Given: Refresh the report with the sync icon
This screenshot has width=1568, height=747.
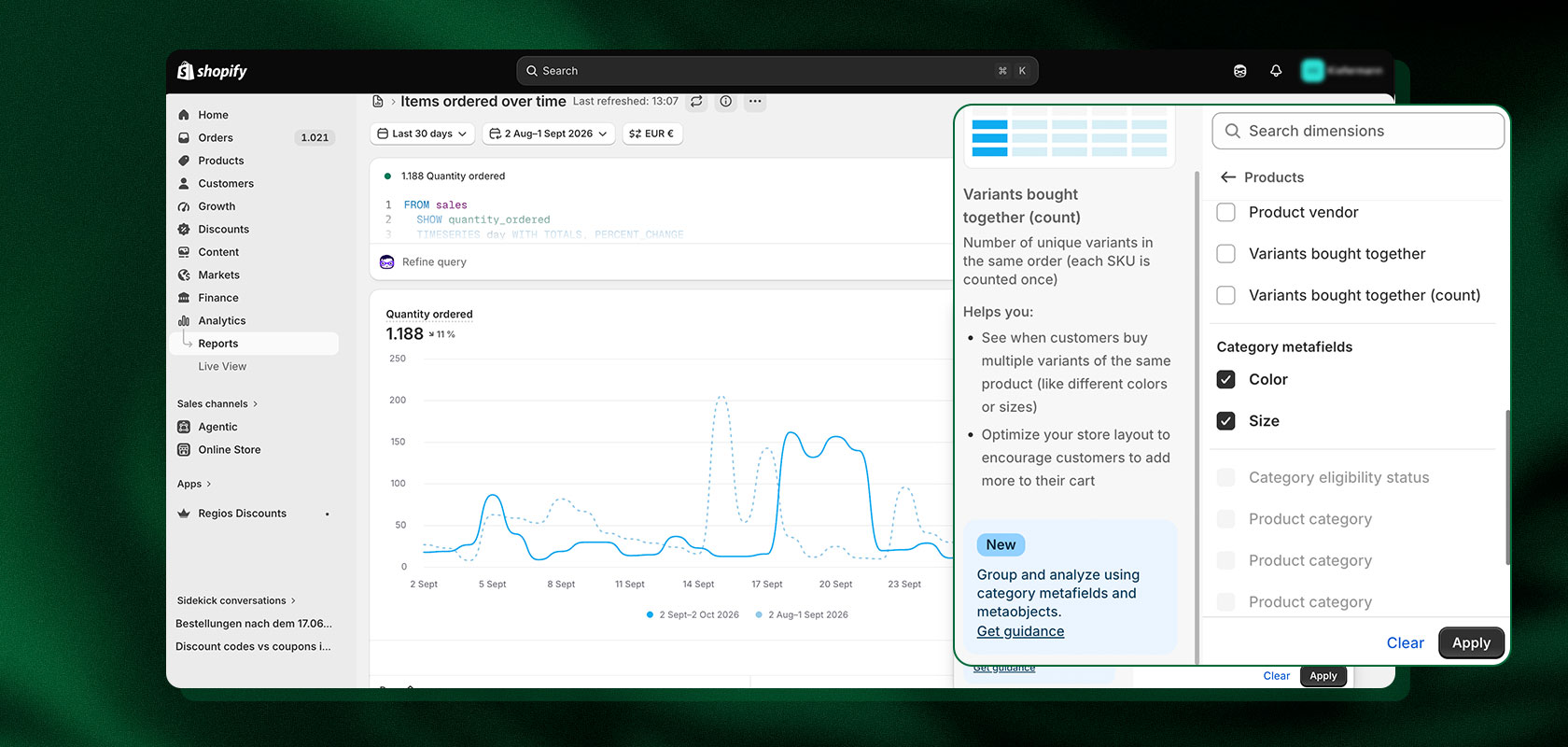Looking at the screenshot, I should [x=696, y=102].
